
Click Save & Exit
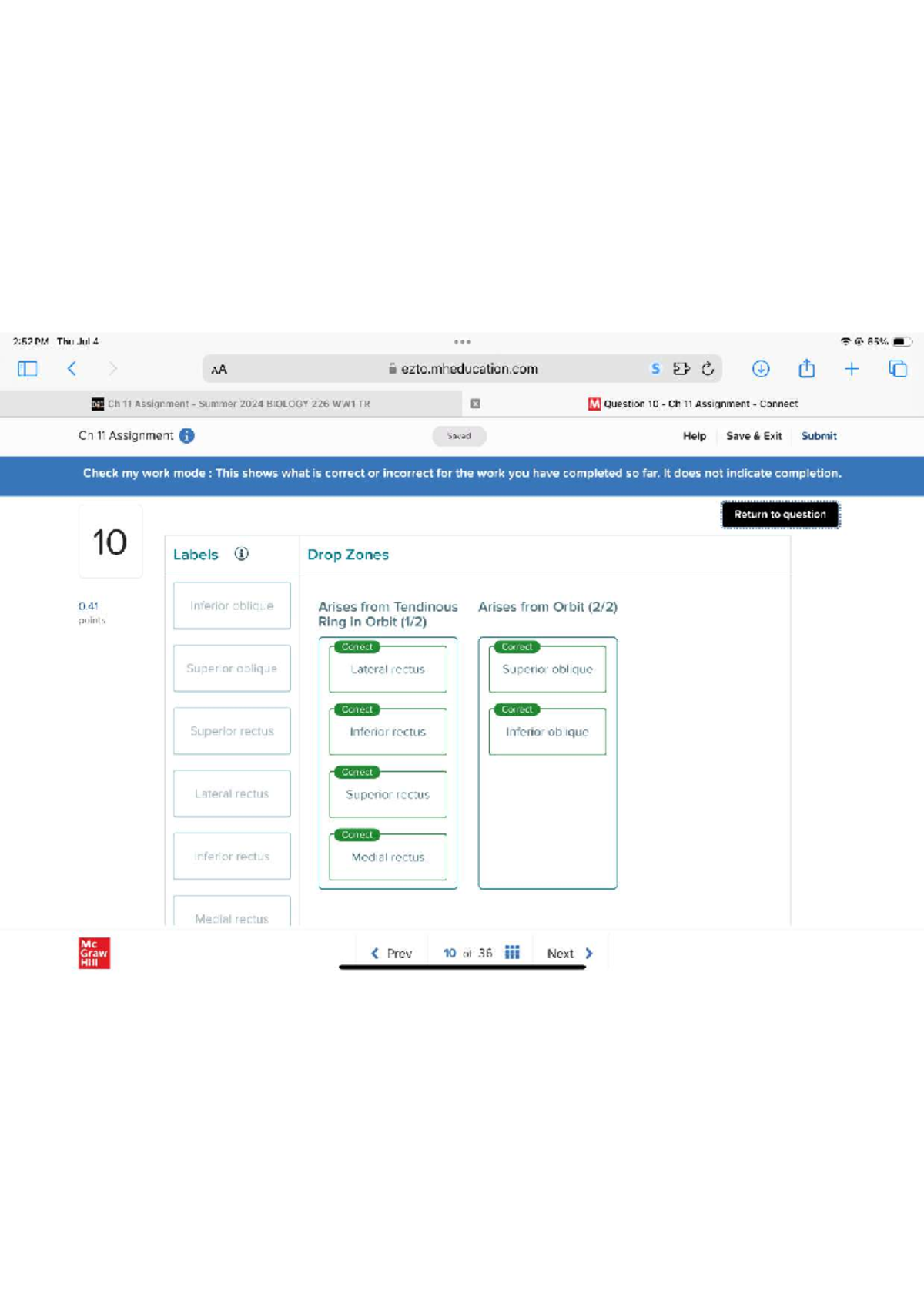click(x=753, y=436)
